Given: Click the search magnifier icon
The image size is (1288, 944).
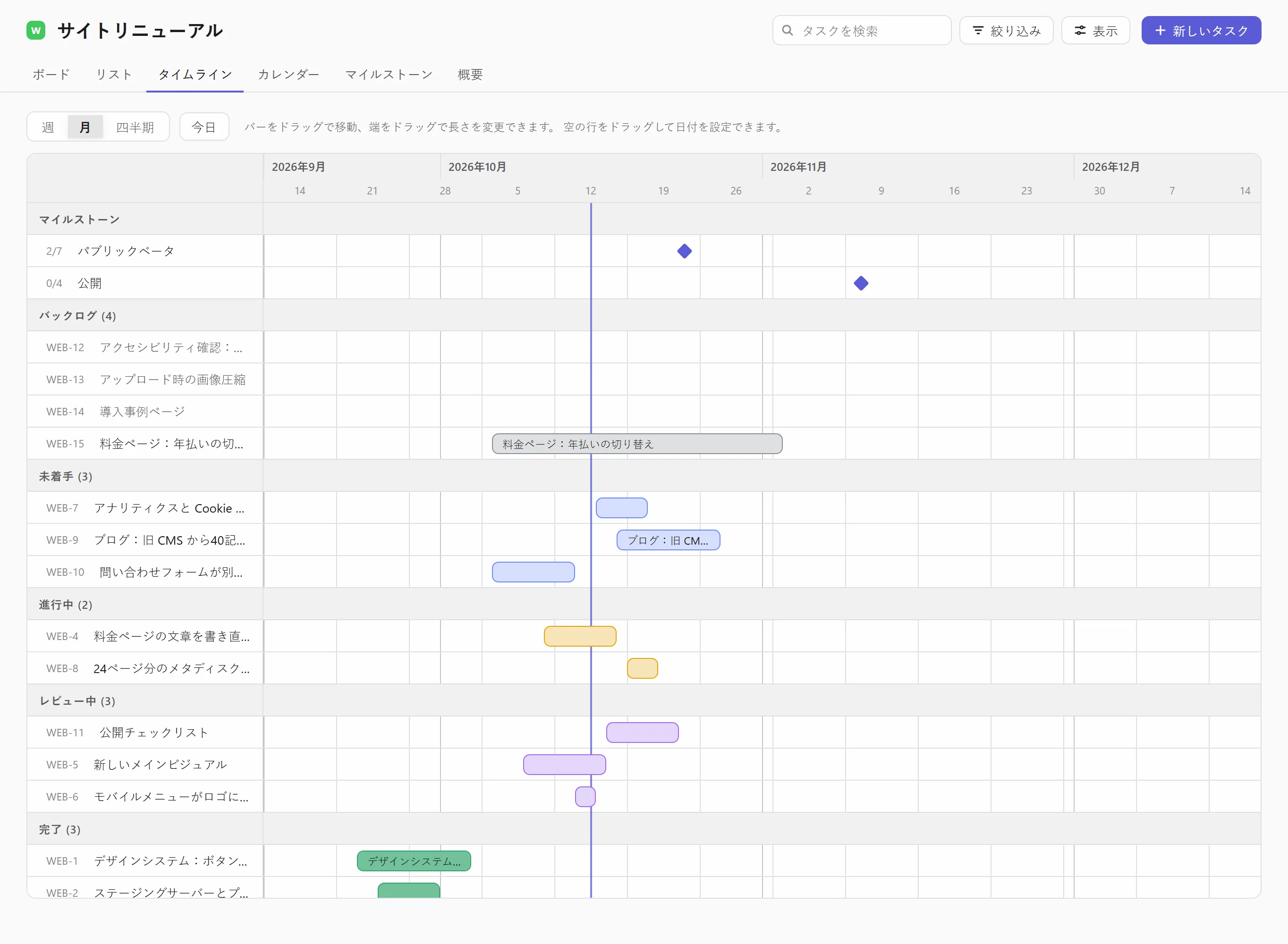Looking at the screenshot, I should tap(788, 30).
